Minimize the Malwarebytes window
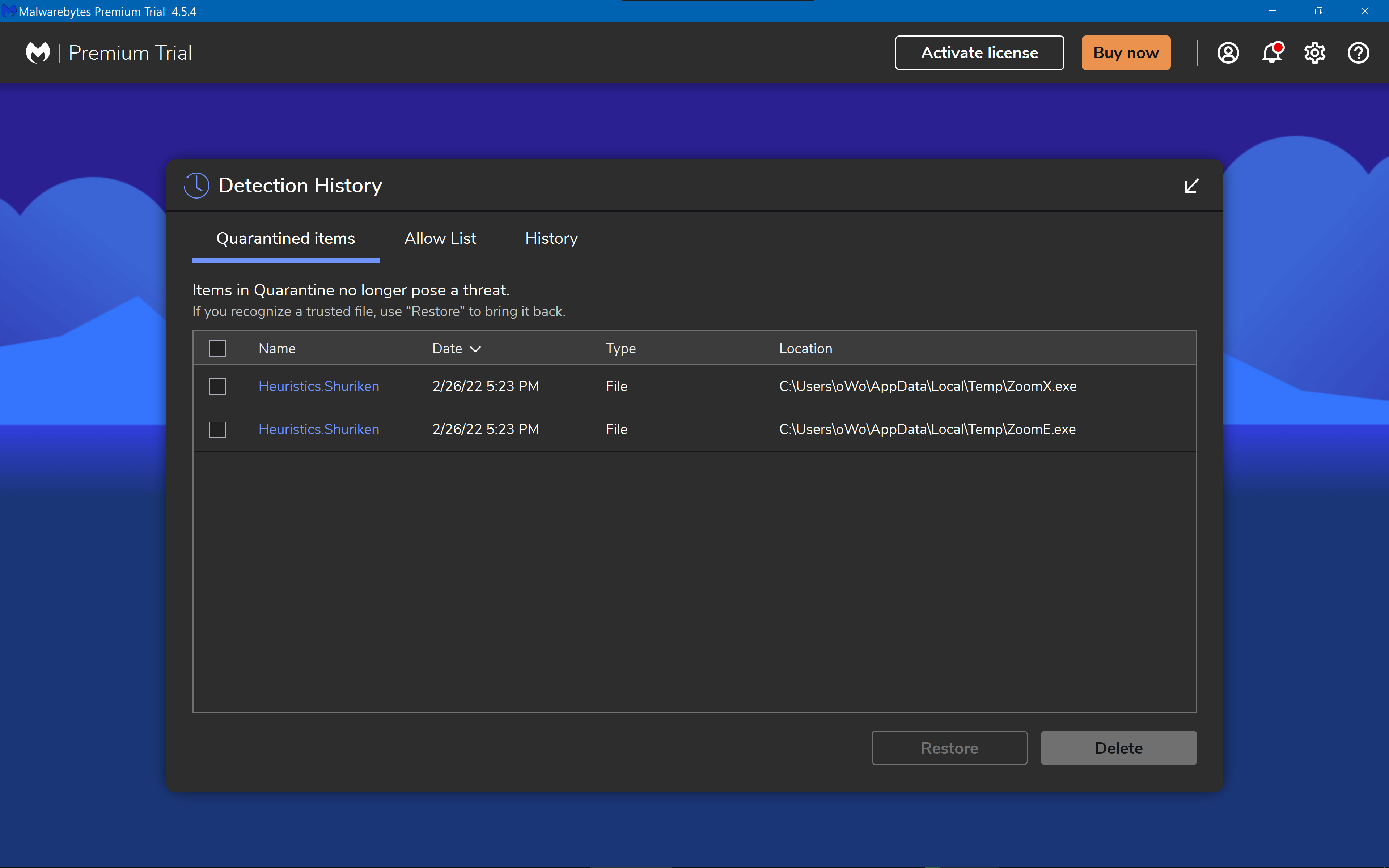Image resolution: width=1389 pixels, height=868 pixels. (1272, 11)
